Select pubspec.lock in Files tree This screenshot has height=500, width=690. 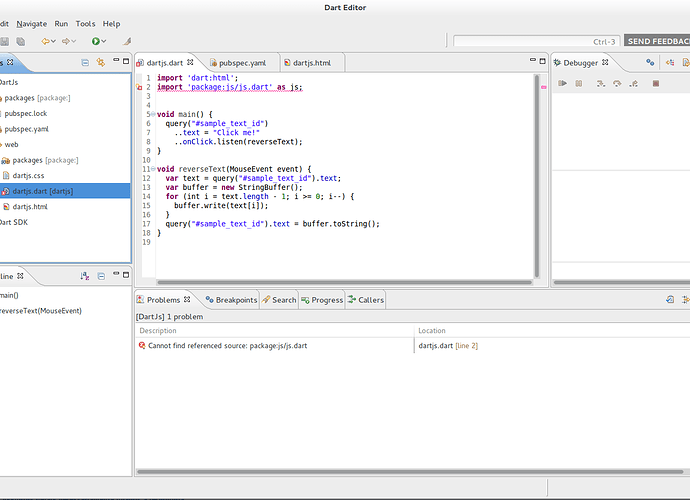pyautogui.click(x=26, y=114)
